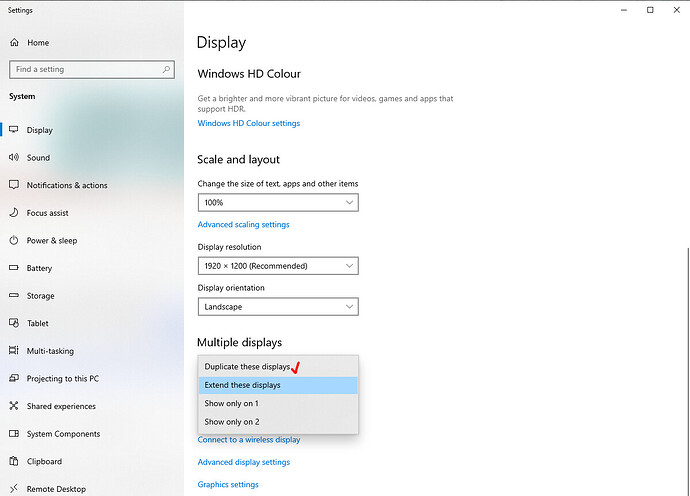The width and height of the screenshot is (690, 496).
Task: Open Sound settings via speaker icon
Action: click(x=14, y=158)
